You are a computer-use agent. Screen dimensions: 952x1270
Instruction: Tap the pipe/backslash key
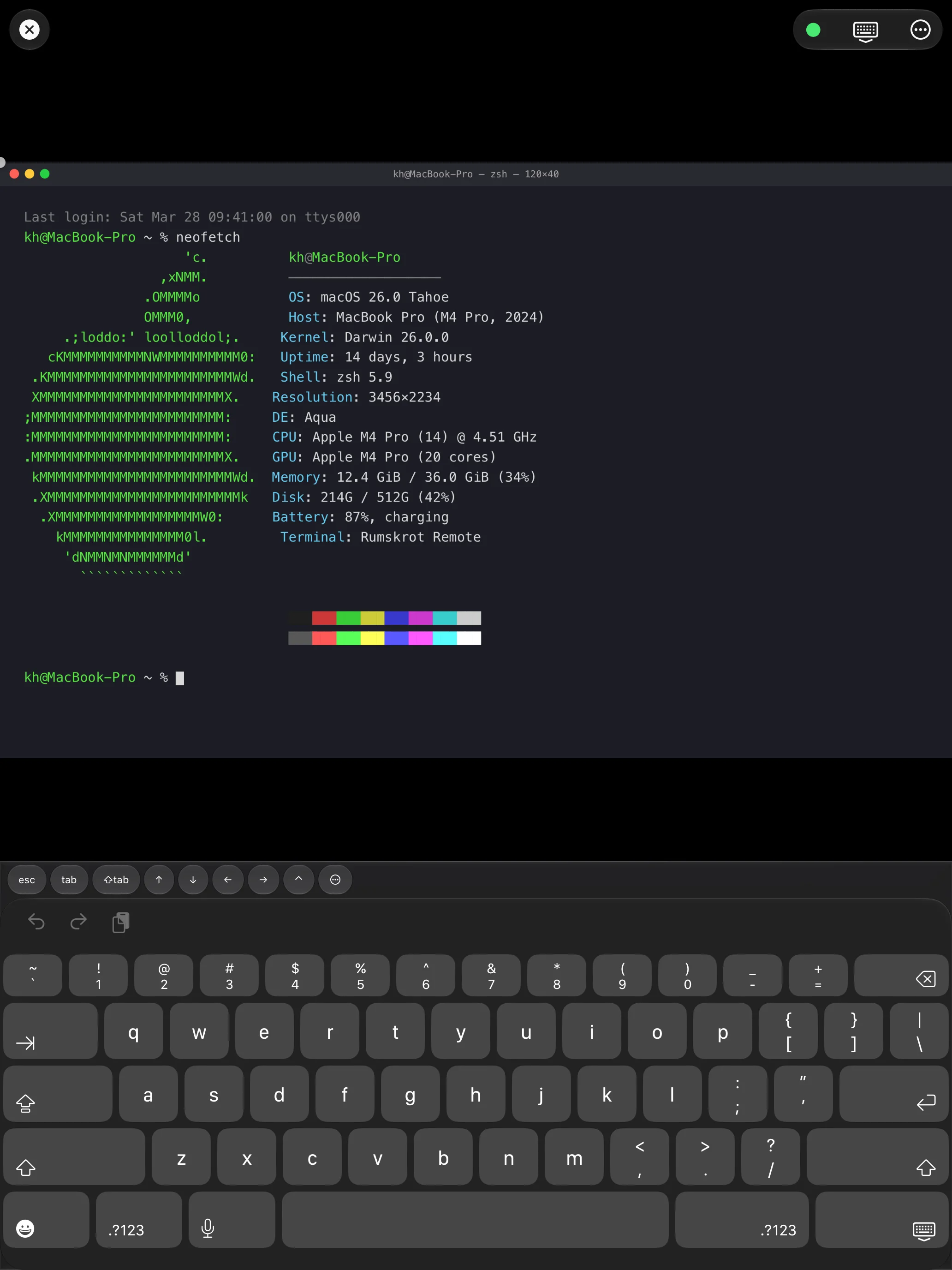[x=919, y=1031]
